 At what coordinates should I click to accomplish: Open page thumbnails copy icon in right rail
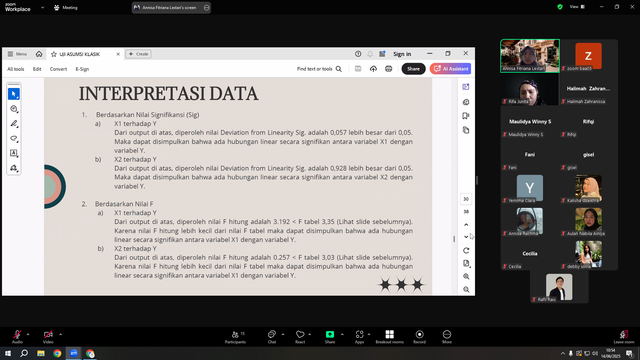(466, 130)
